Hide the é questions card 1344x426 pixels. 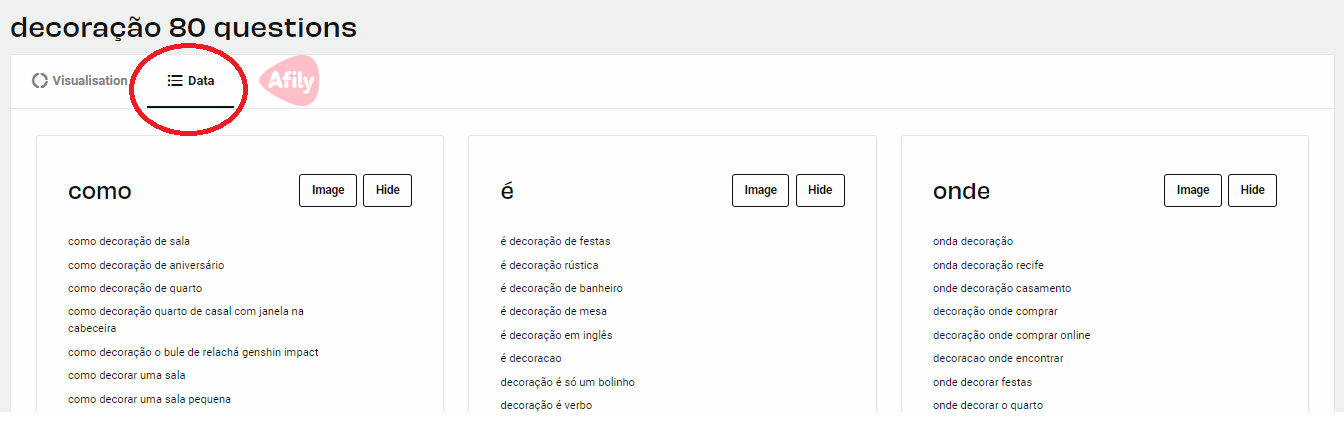pyautogui.click(x=820, y=190)
